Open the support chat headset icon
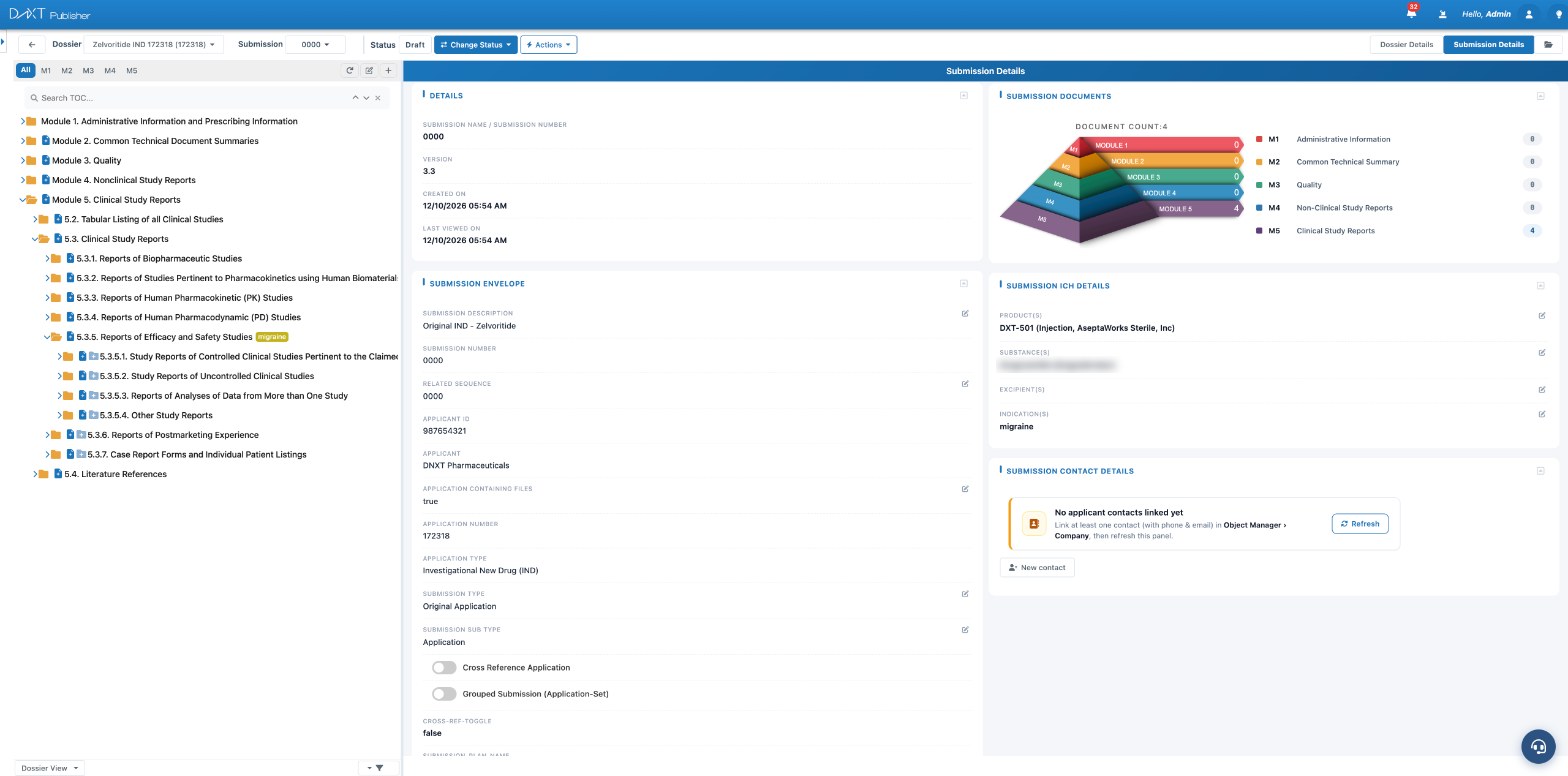 pyautogui.click(x=1538, y=746)
